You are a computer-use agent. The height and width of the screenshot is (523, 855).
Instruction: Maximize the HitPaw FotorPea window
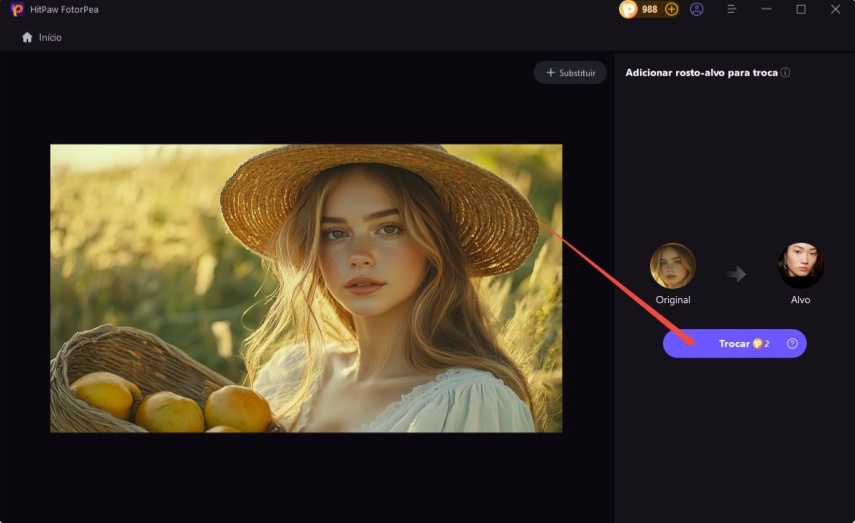[x=801, y=9]
